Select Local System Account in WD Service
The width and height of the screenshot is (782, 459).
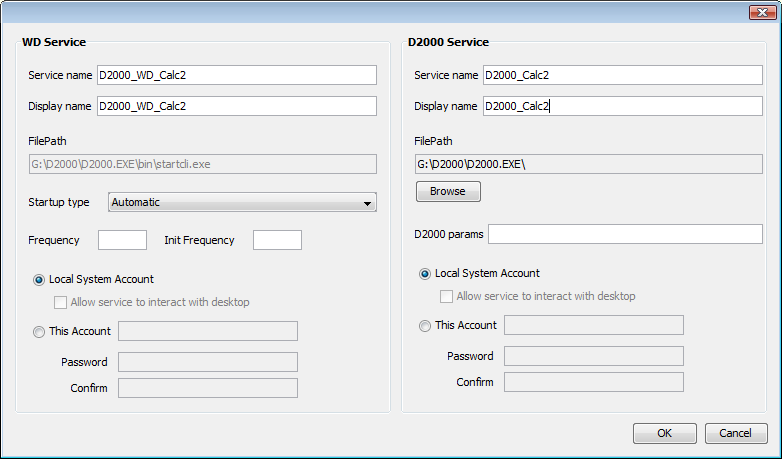pyautogui.click(x=39, y=280)
